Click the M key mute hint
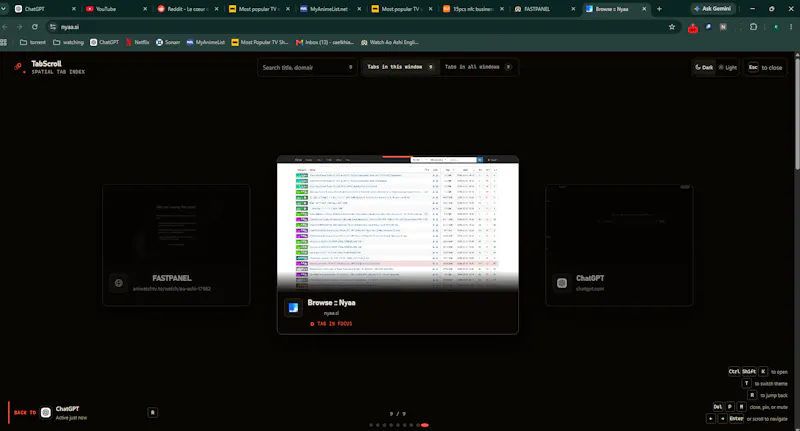Image resolution: width=800 pixels, height=431 pixels. coord(741,407)
